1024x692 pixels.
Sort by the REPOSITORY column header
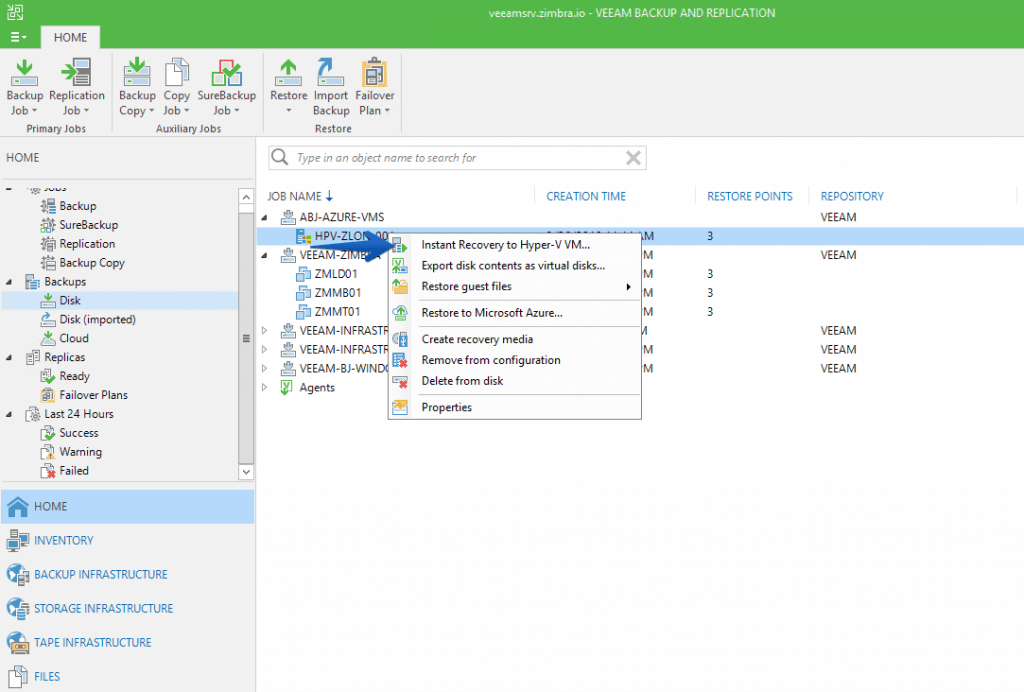click(x=852, y=196)
